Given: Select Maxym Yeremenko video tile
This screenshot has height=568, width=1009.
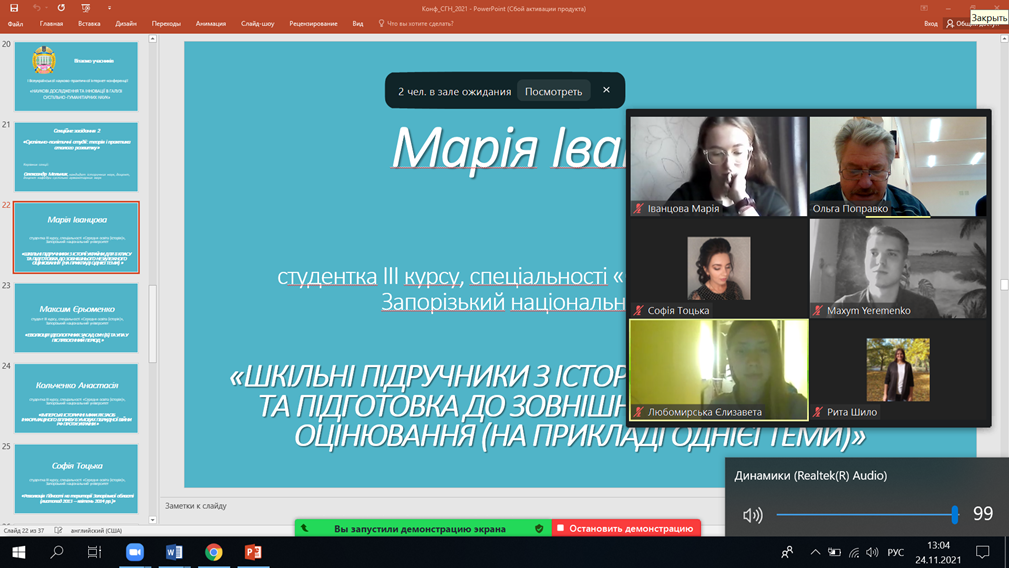Looking at the screenshot, I should pos(898,268).
